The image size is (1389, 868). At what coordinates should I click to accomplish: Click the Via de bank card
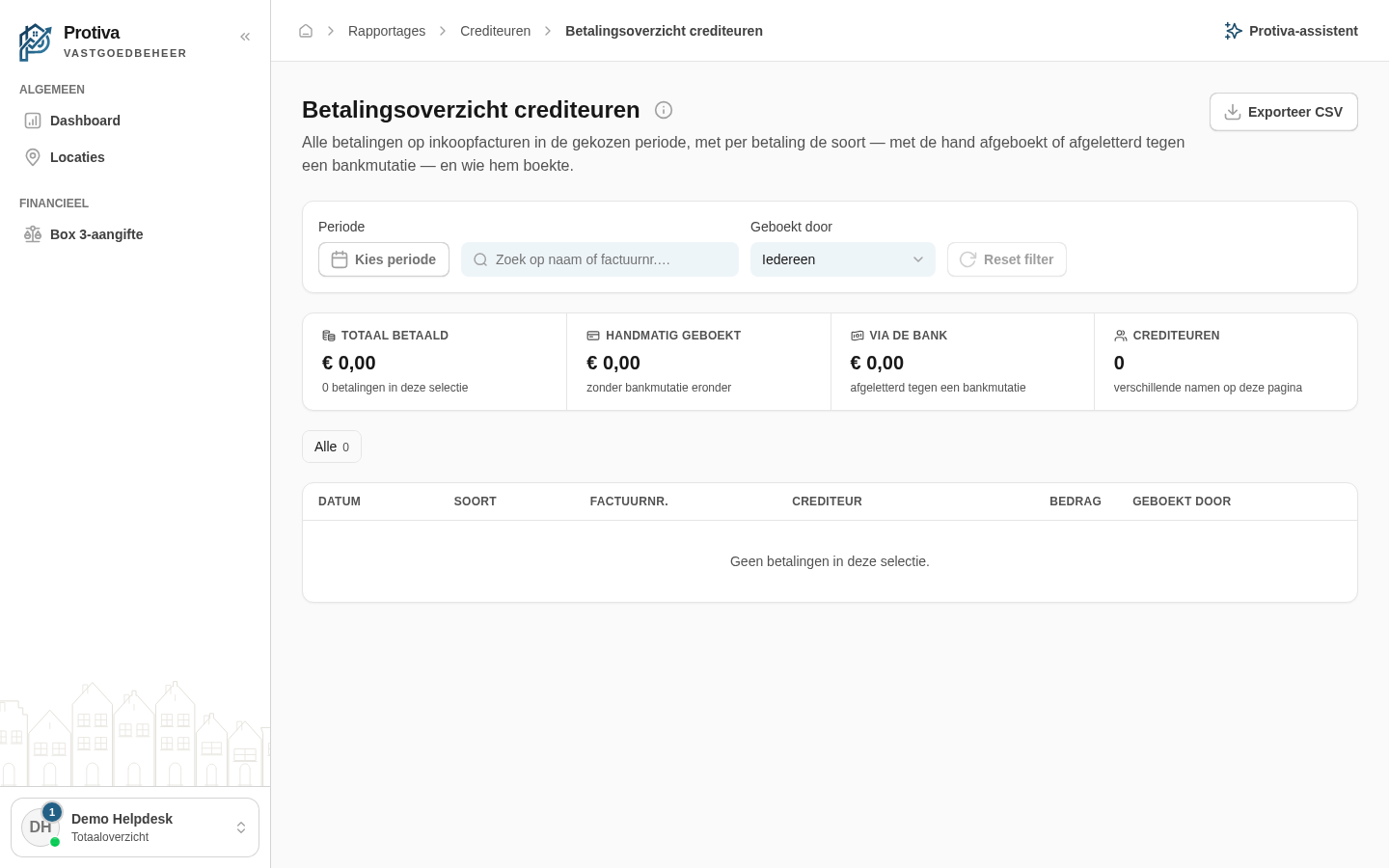click(x=963, y=362)
